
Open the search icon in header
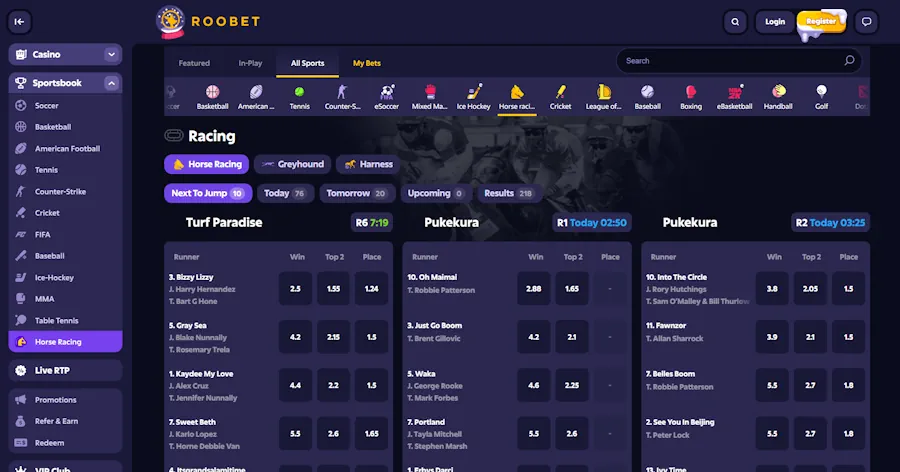pos(735,22)
